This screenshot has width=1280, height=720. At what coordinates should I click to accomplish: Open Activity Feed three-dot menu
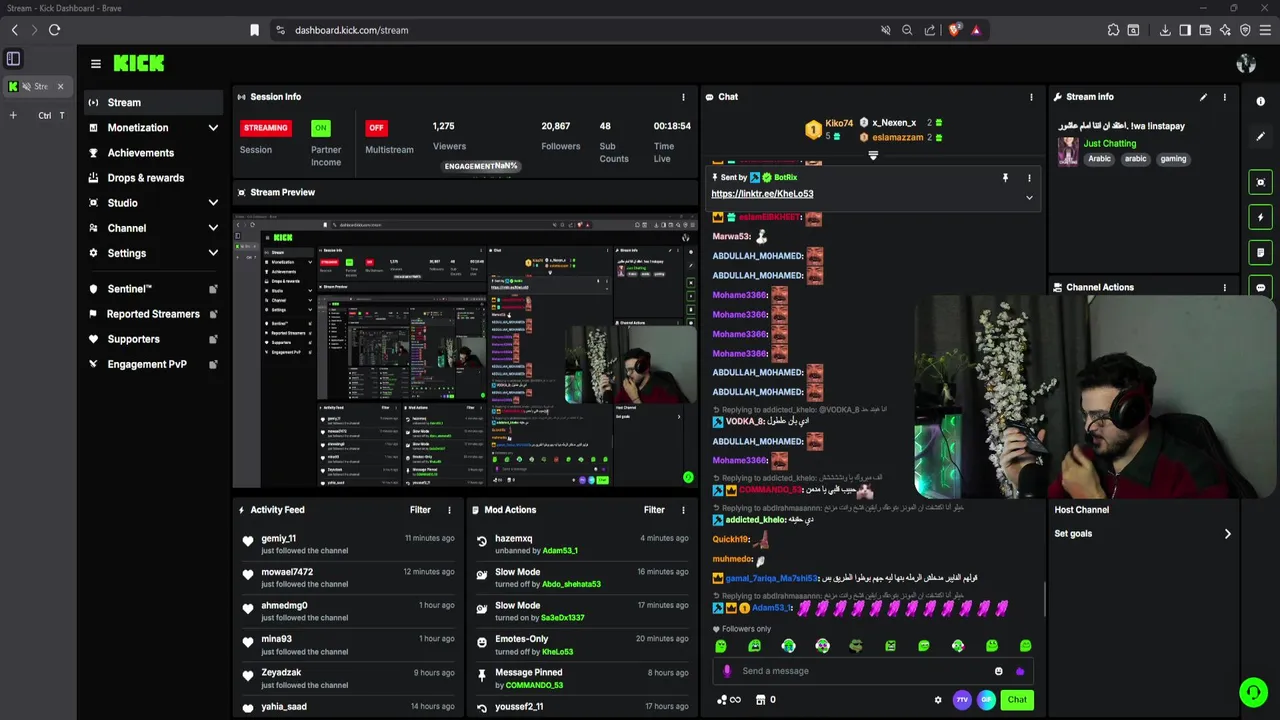(x=449, y=510)
